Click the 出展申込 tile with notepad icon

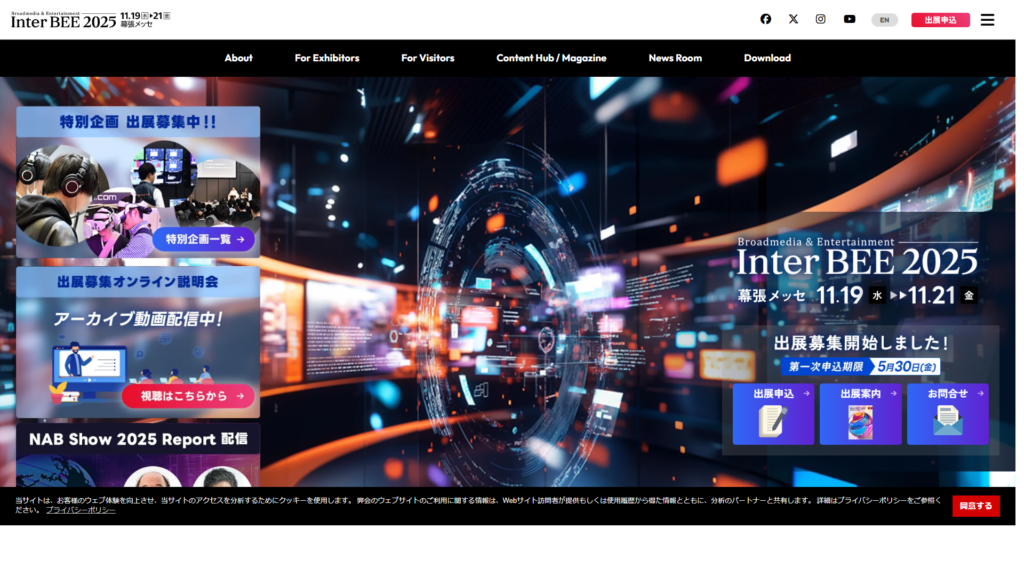pyautogui.click(x=773, y=414)
